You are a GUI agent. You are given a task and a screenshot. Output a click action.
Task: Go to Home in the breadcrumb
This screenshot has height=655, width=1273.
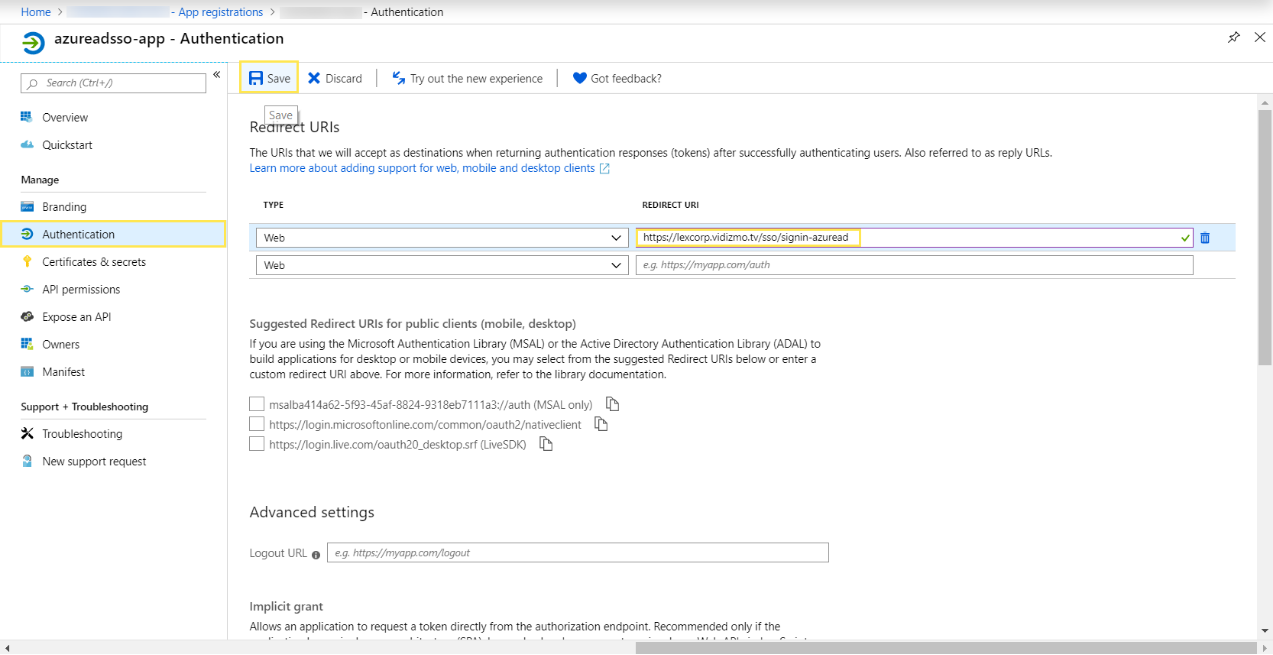[36, 12]
